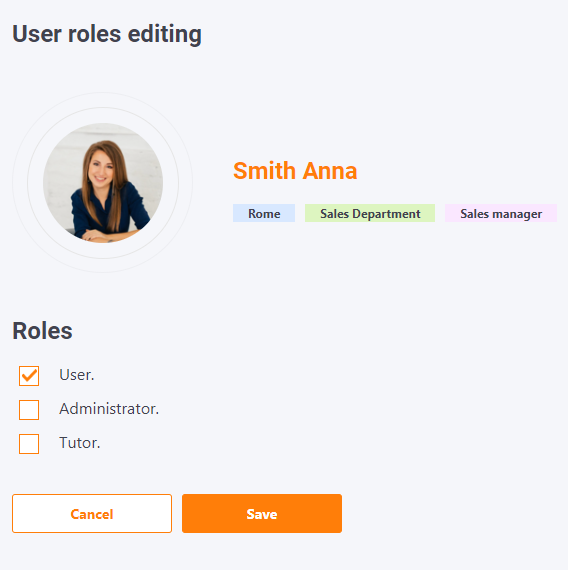This screenshot has width=568, height=570.
Task: Click the 'User.' role label
Action: [77, 375]
